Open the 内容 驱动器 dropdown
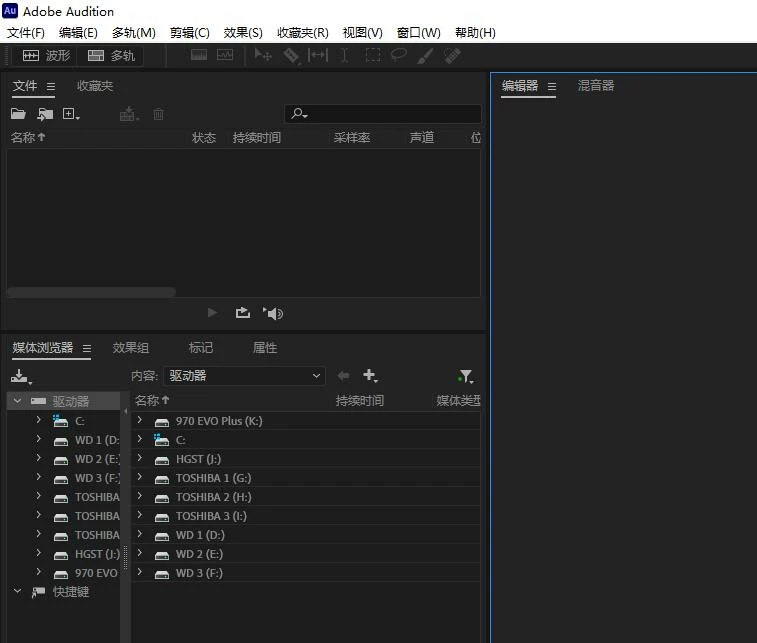This screenshot has width=757, height=643. tap(244, 376)
